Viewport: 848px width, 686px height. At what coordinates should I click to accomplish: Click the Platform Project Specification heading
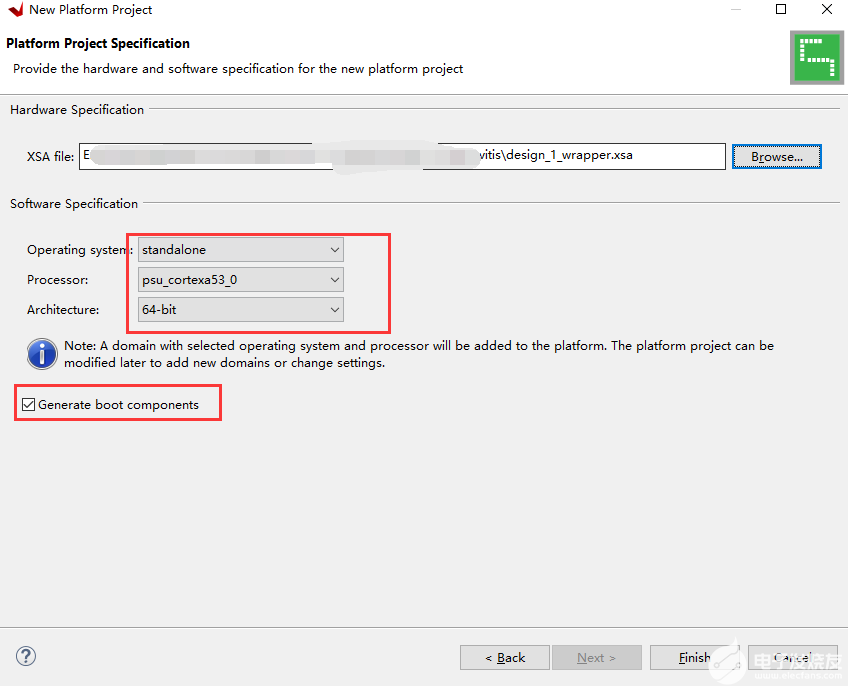tap(98, 44)
